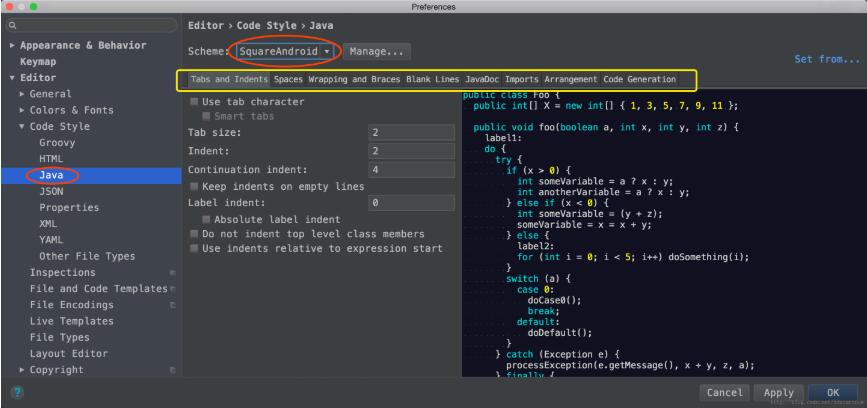The width and height of the screenshot is (867, 408).
Task: Click the Set from... link
Action: (826, 59)
